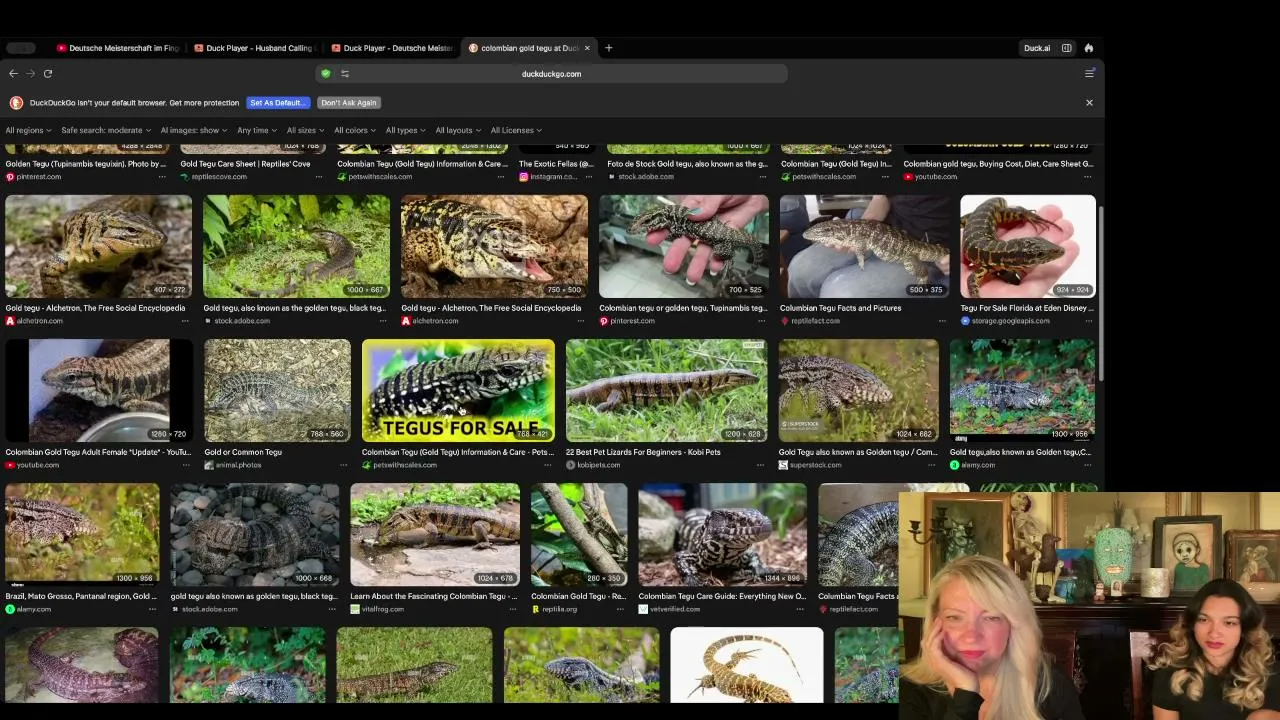Open 'Colombian Tegu Care Guide: Everything' link
Screen dimensions: 1280x720
pyautogui.click(x=722, y=596)
